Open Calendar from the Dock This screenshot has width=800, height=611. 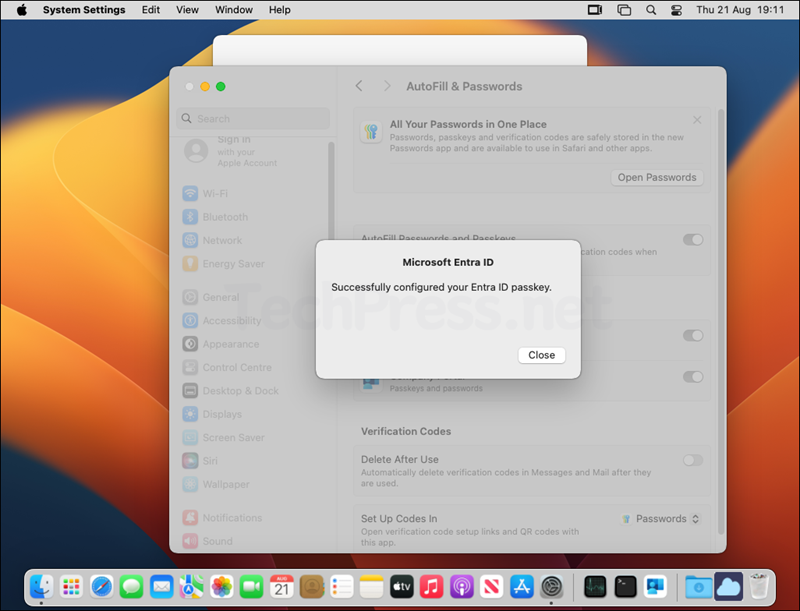coord(282,587)
